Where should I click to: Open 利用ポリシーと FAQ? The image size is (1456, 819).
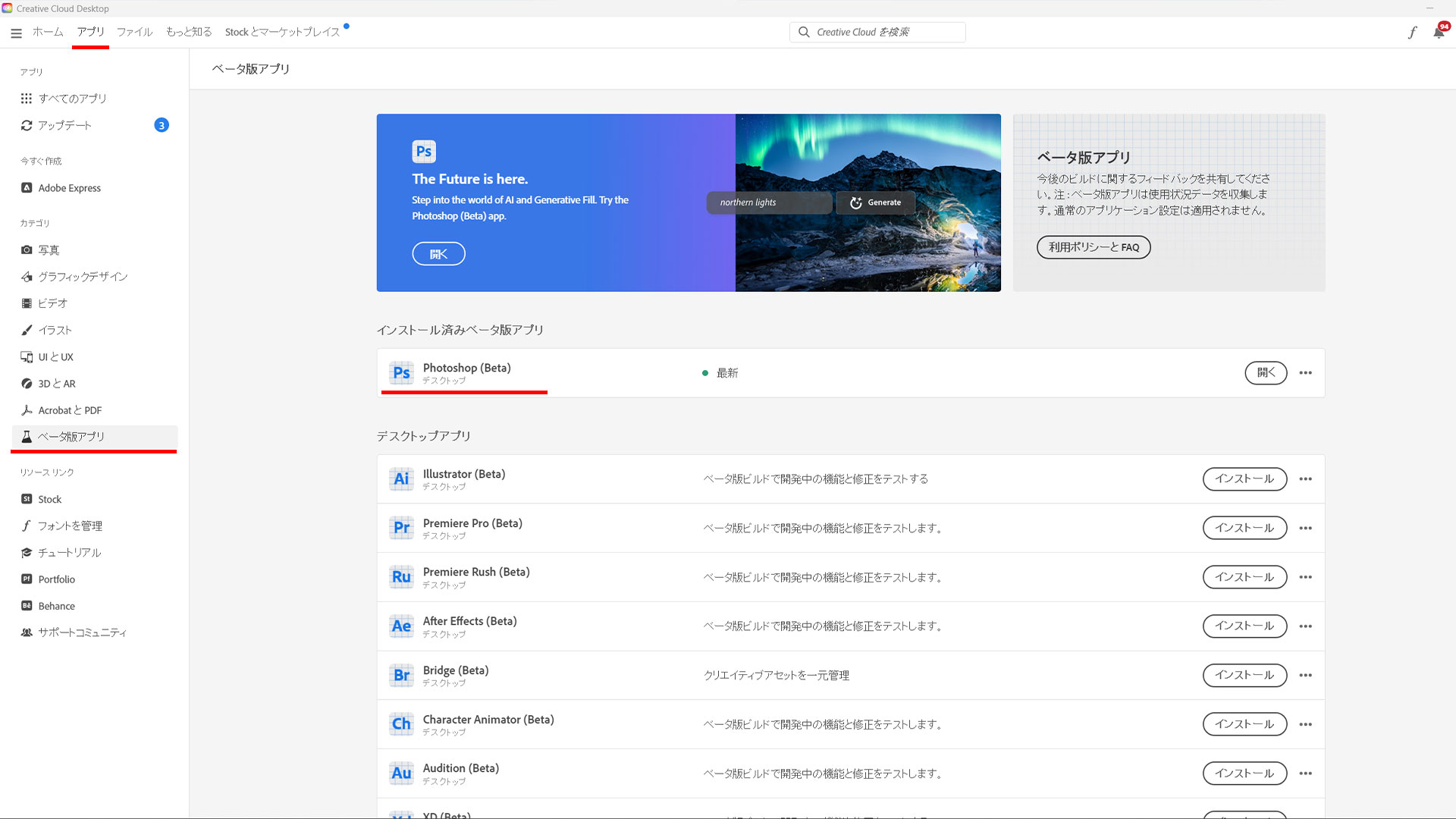click(1094, 247)
